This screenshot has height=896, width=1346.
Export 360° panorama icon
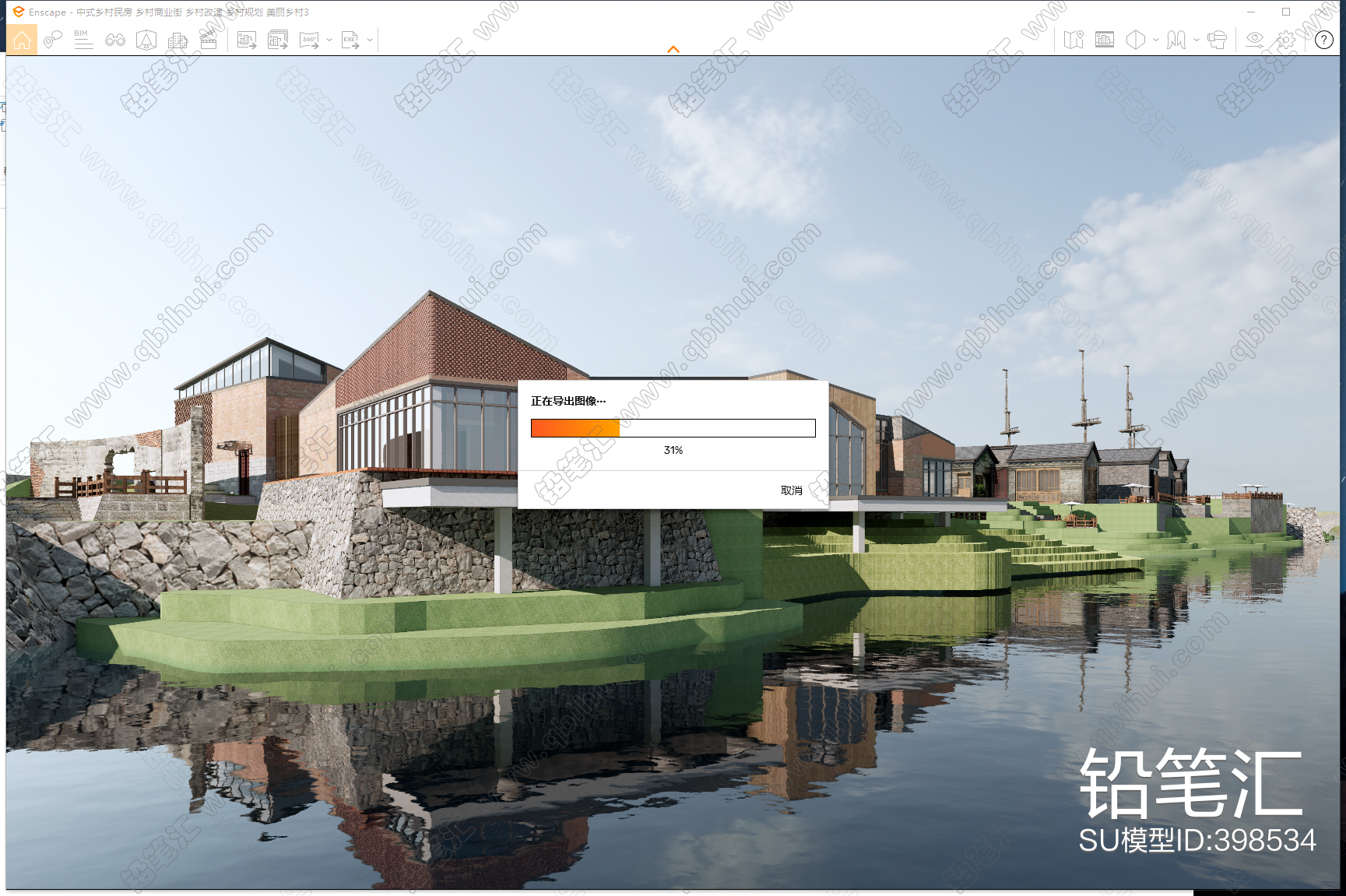[x=309, y=40]
